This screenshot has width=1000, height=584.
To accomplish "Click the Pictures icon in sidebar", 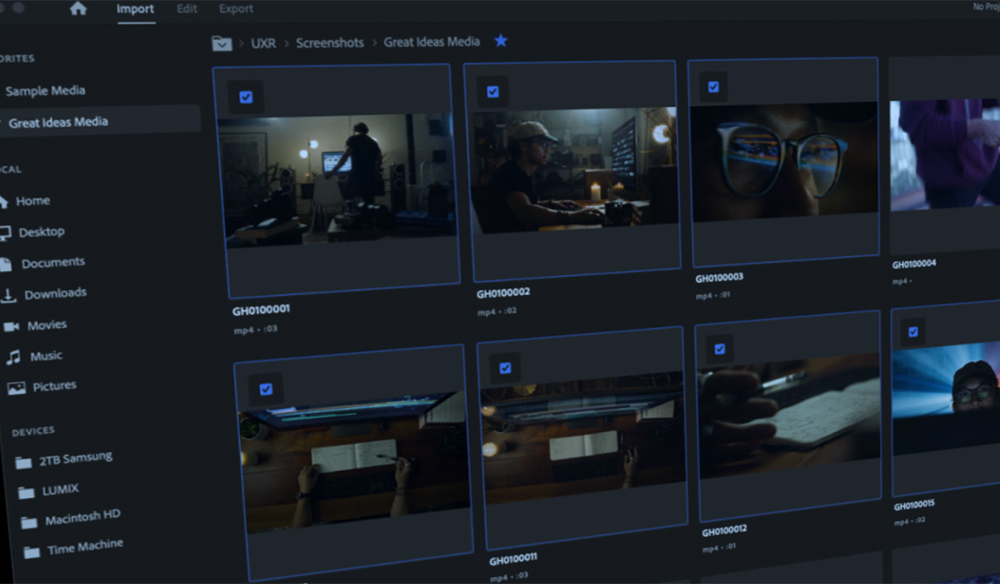I will (x=16, y=388).
